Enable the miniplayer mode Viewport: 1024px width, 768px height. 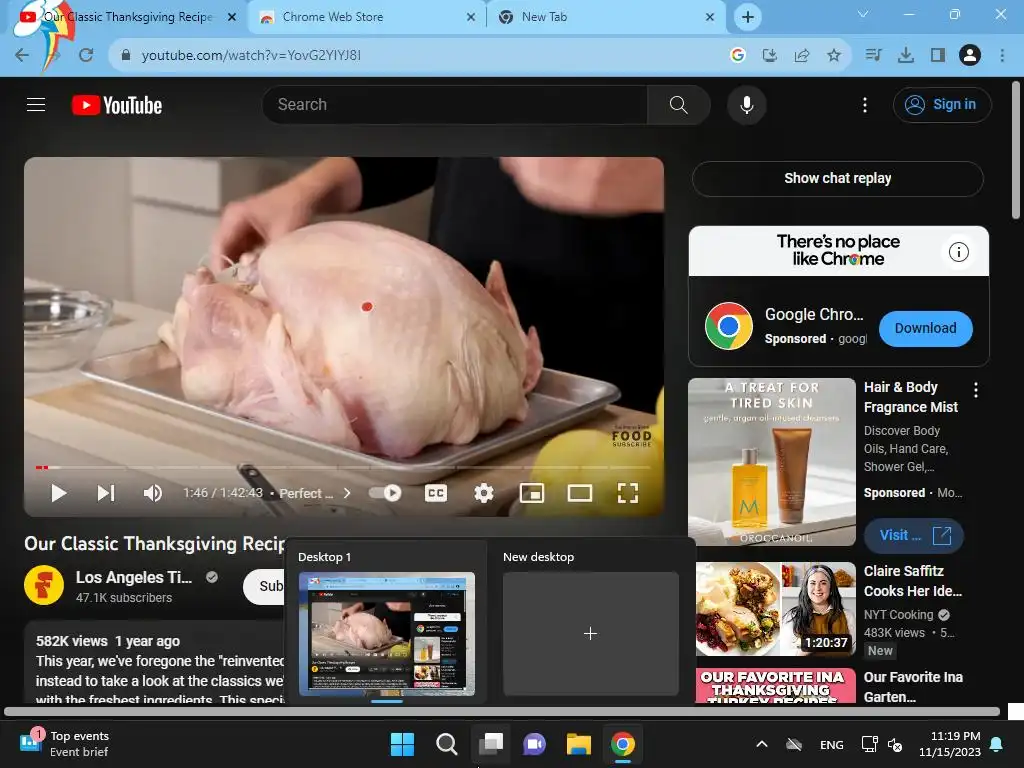532,493
